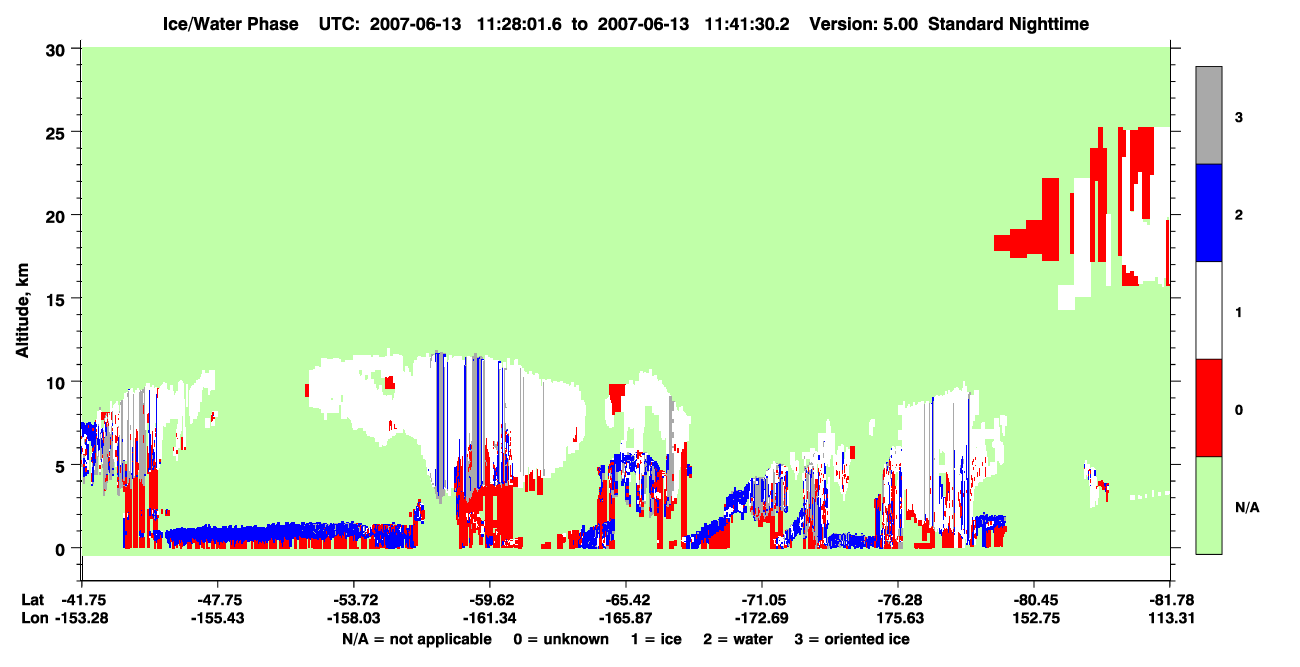Click the latitude value '-80.45'
This screenshot has height=667, width=1300.
tap(1033, 600)
